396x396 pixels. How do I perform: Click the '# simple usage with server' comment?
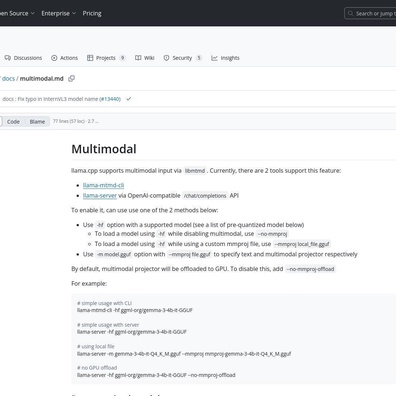108,325
